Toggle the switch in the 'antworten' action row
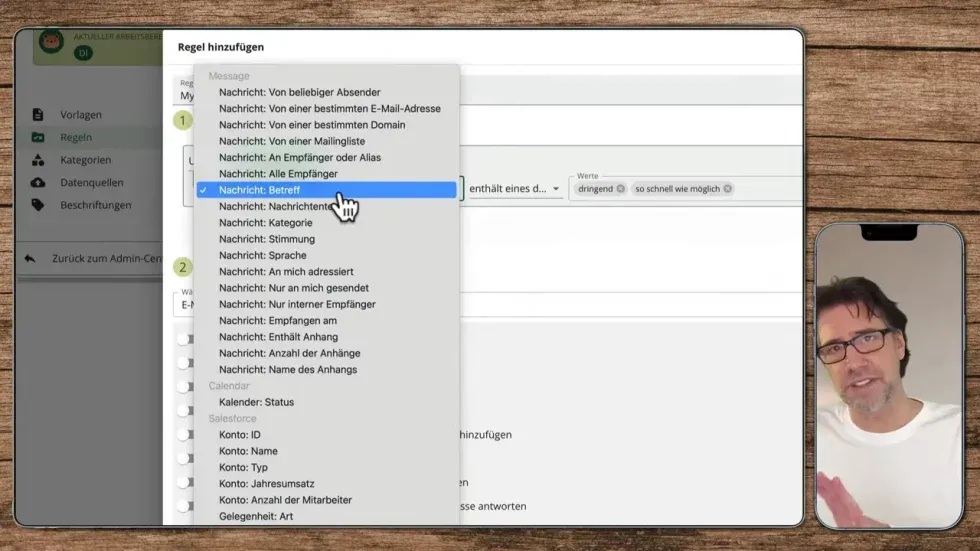Viewport: 980px width, 551px height. 183,506
